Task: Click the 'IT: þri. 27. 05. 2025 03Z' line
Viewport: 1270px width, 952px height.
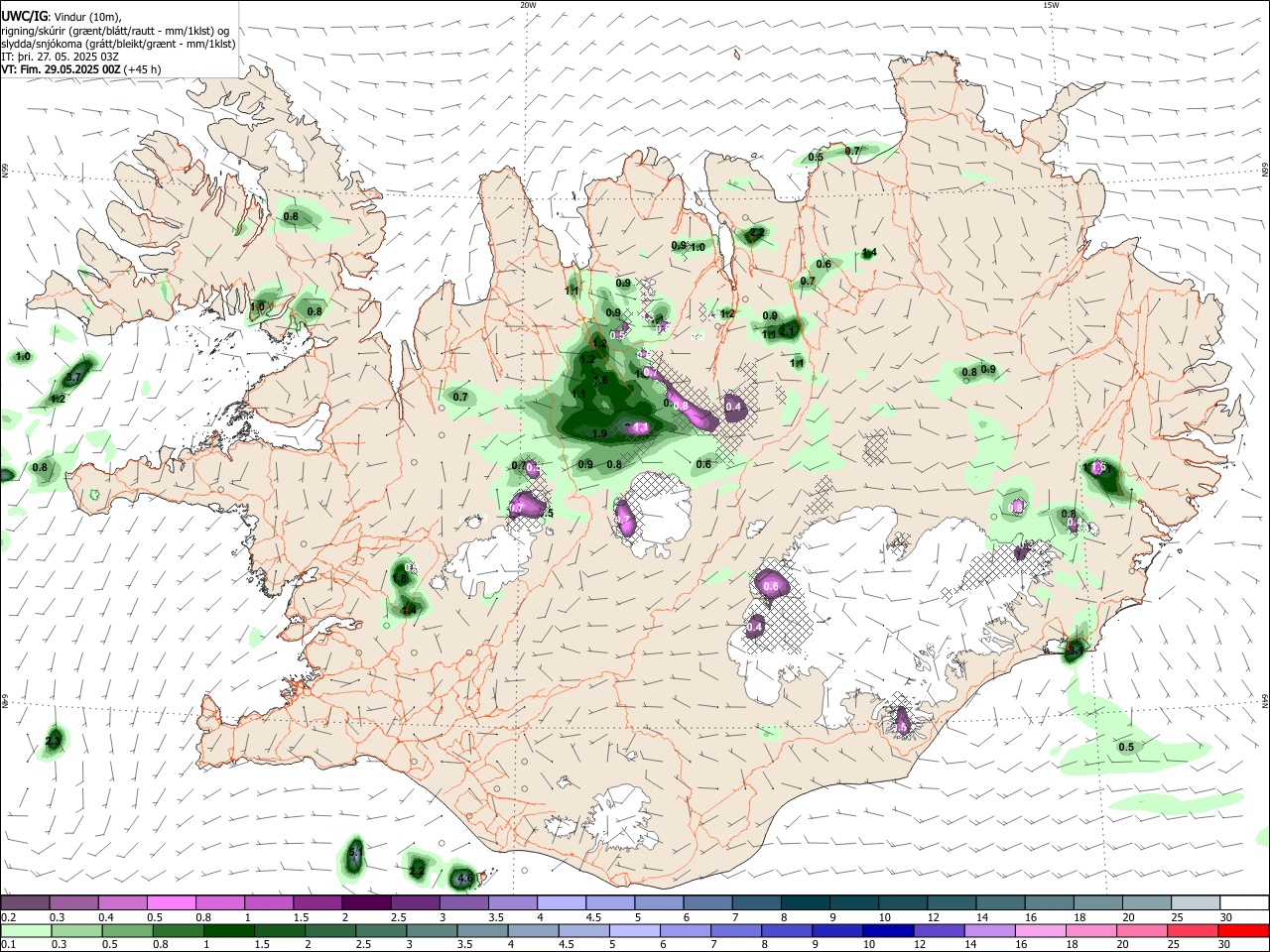Action: 61,57
